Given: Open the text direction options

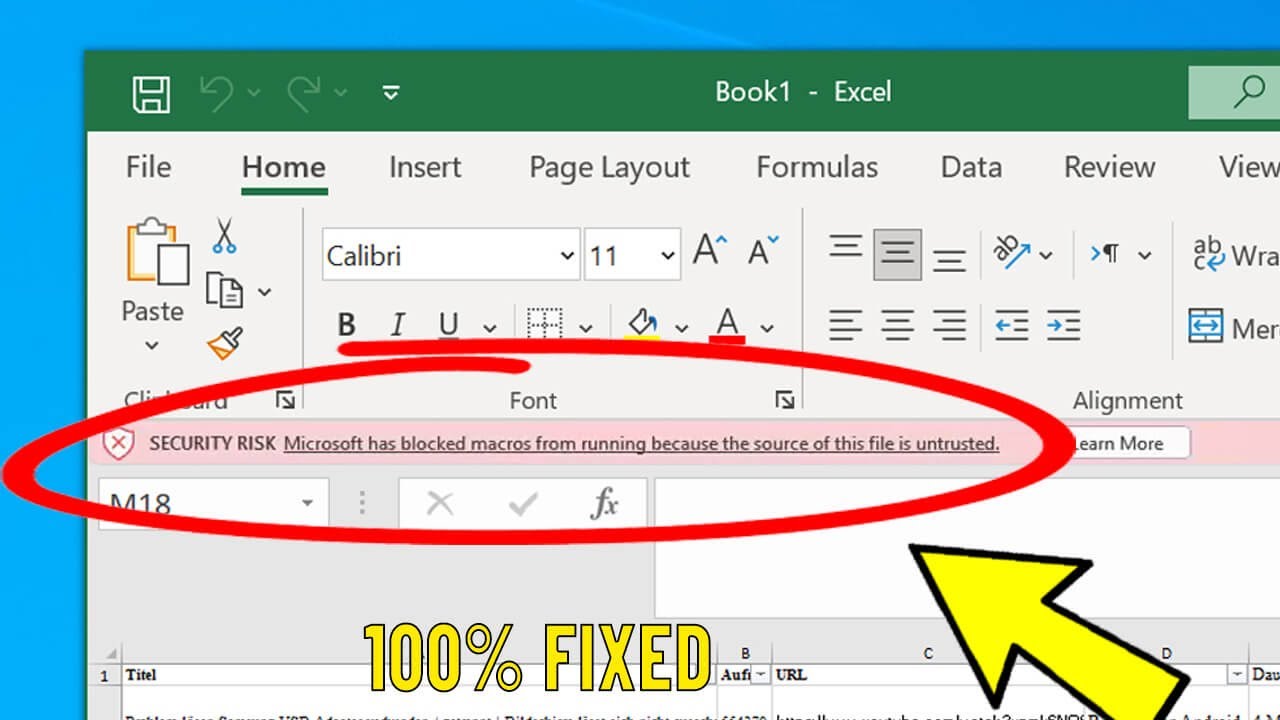Looking at the screenshot, I should 1120,254.
